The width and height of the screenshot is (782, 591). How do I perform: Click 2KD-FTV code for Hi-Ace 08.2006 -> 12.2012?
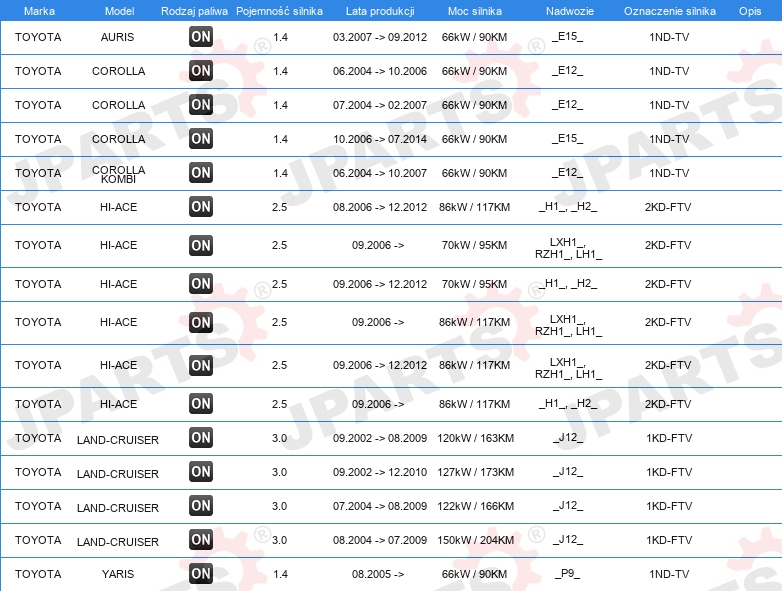pos(668,207)
